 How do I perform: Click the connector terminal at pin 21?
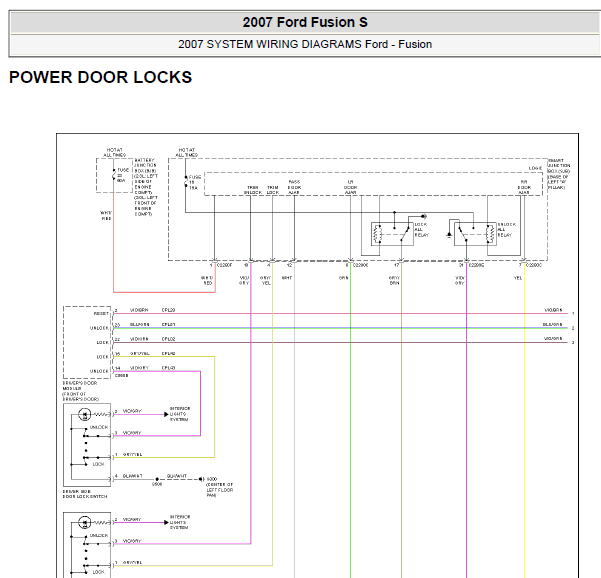pyautogui.click(x=466, y=260)
